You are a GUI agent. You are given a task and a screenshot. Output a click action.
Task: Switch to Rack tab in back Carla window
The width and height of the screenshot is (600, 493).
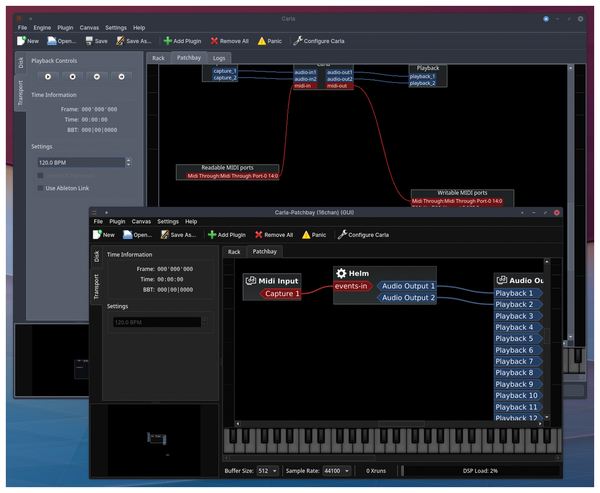tap(158, 58)
